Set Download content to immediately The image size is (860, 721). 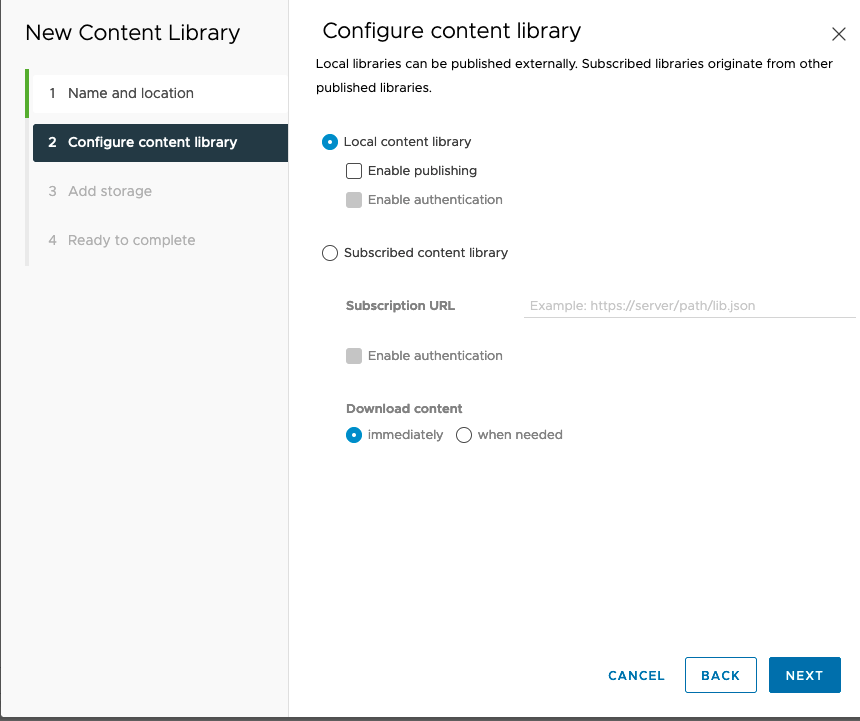(x=354, y=435)
